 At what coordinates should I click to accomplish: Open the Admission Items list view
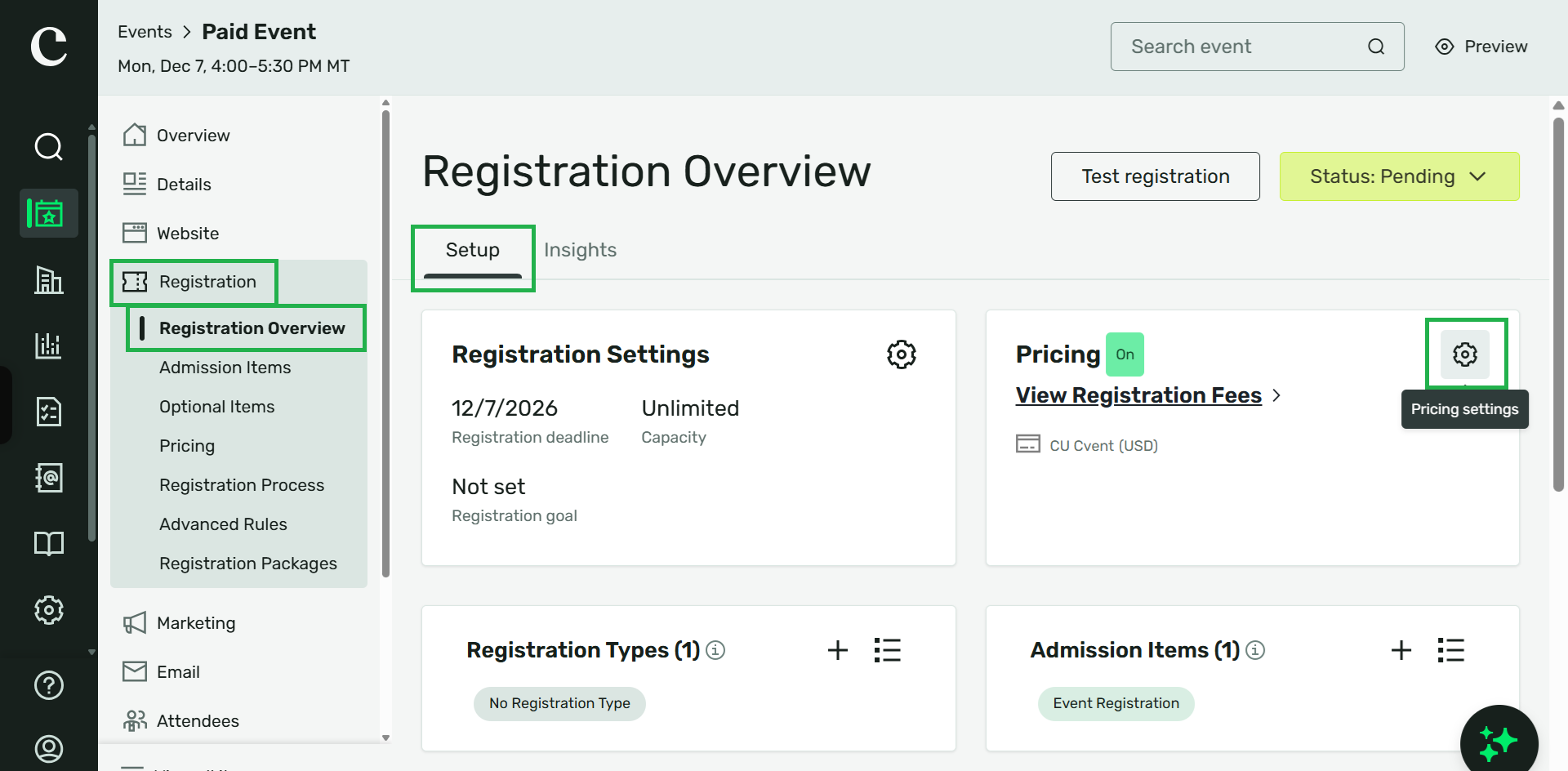tap(1451, 650)
